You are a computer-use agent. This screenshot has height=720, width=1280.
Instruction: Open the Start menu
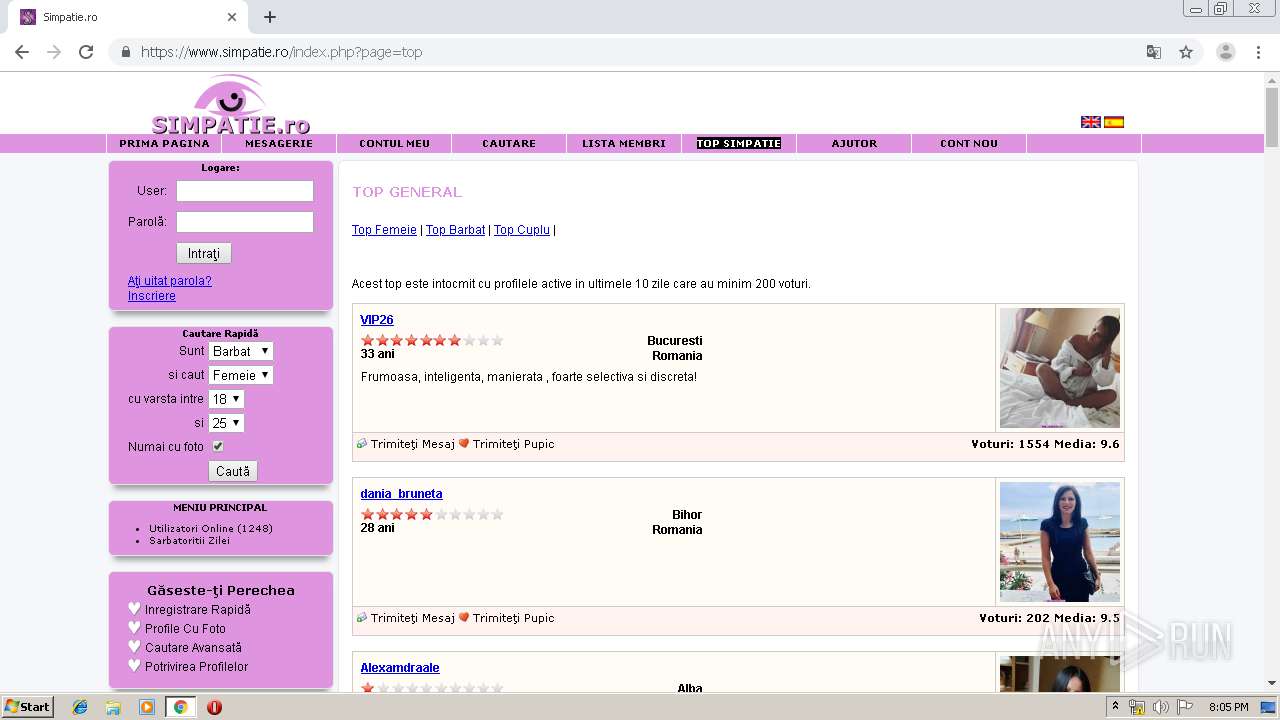coord(27,707)
